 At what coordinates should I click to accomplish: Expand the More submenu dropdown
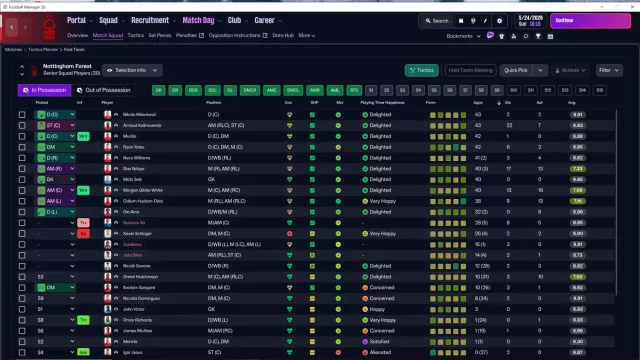[x=307, y=36]
